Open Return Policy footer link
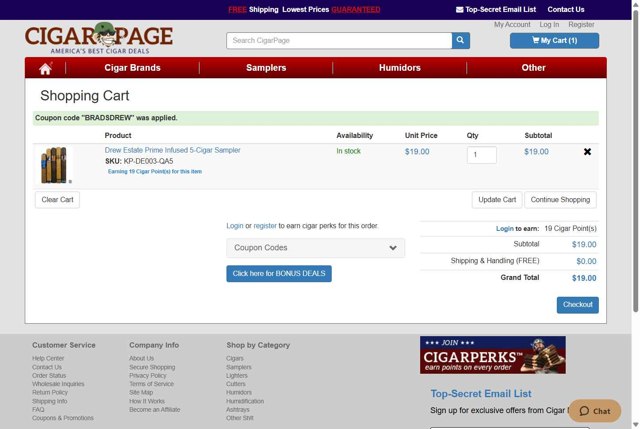640x429 pixels. click(50, 392)
